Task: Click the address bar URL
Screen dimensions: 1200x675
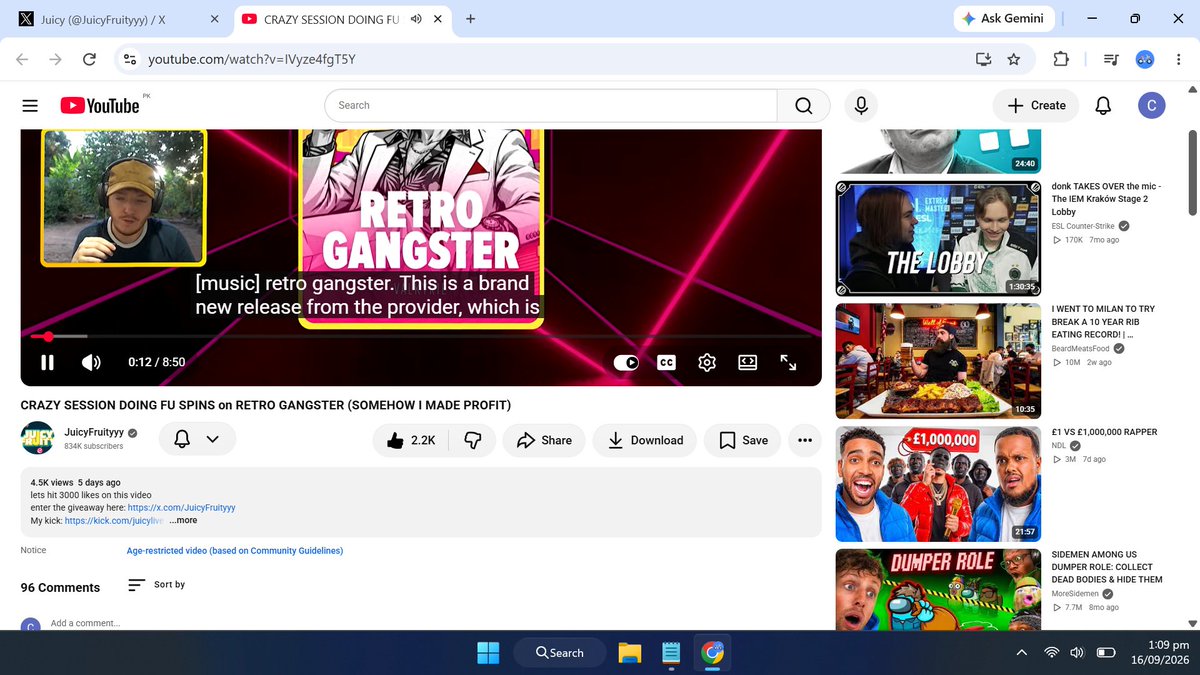Action: pos(252,60)
